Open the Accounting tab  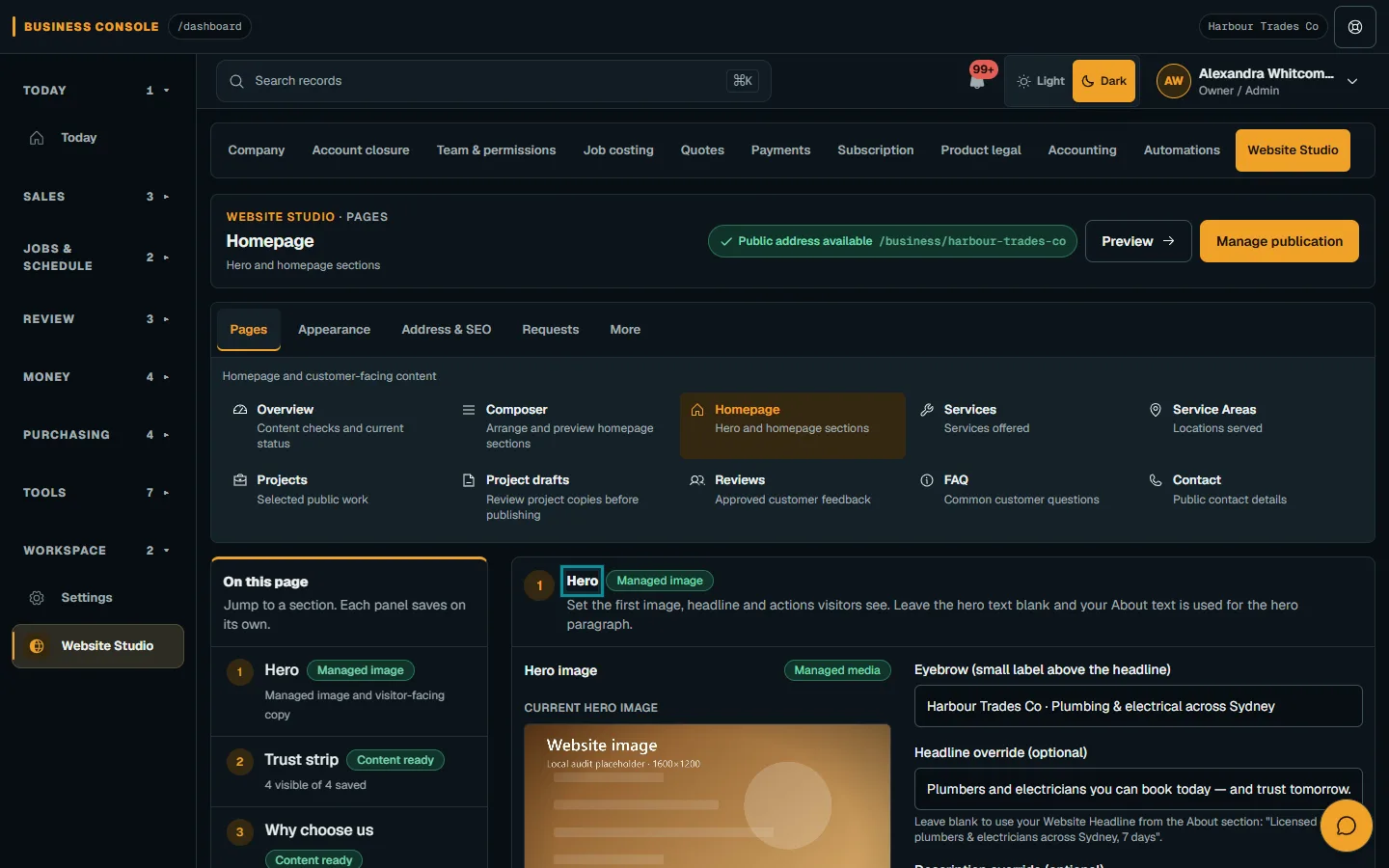[x=1082, y=150]
